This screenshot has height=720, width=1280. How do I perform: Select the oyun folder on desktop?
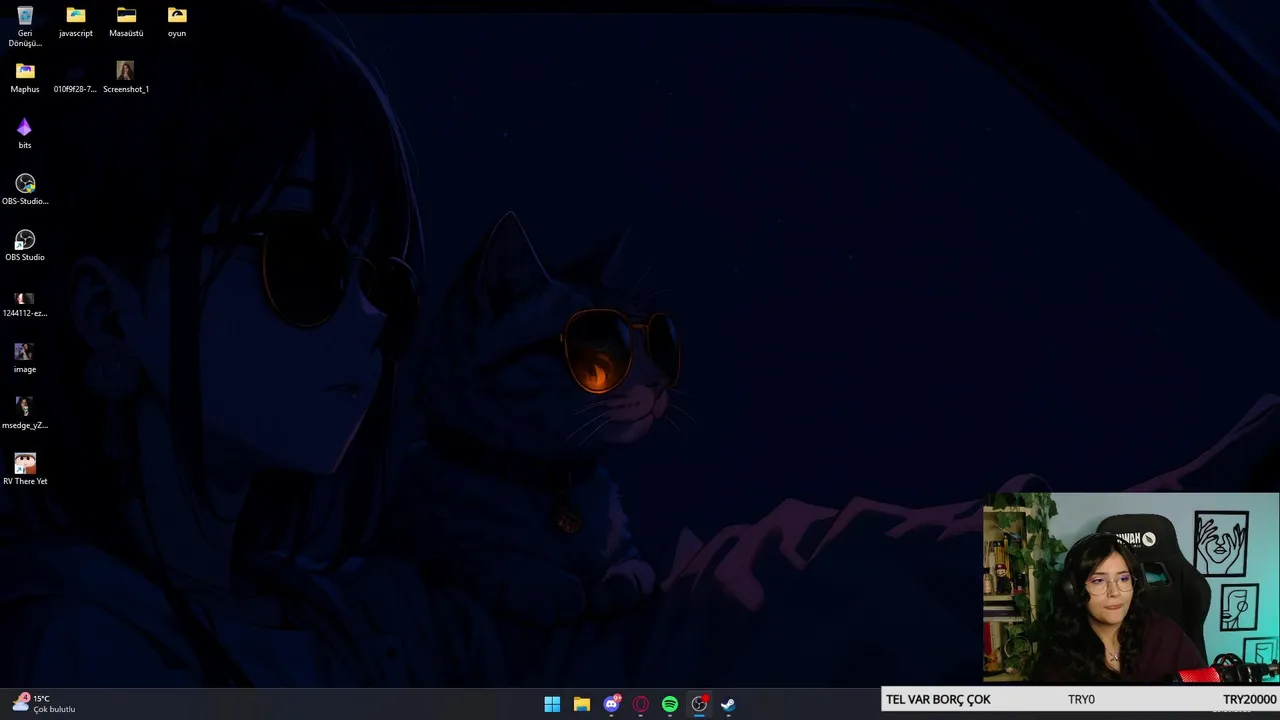pyautogui.click(x=177, y=22)
